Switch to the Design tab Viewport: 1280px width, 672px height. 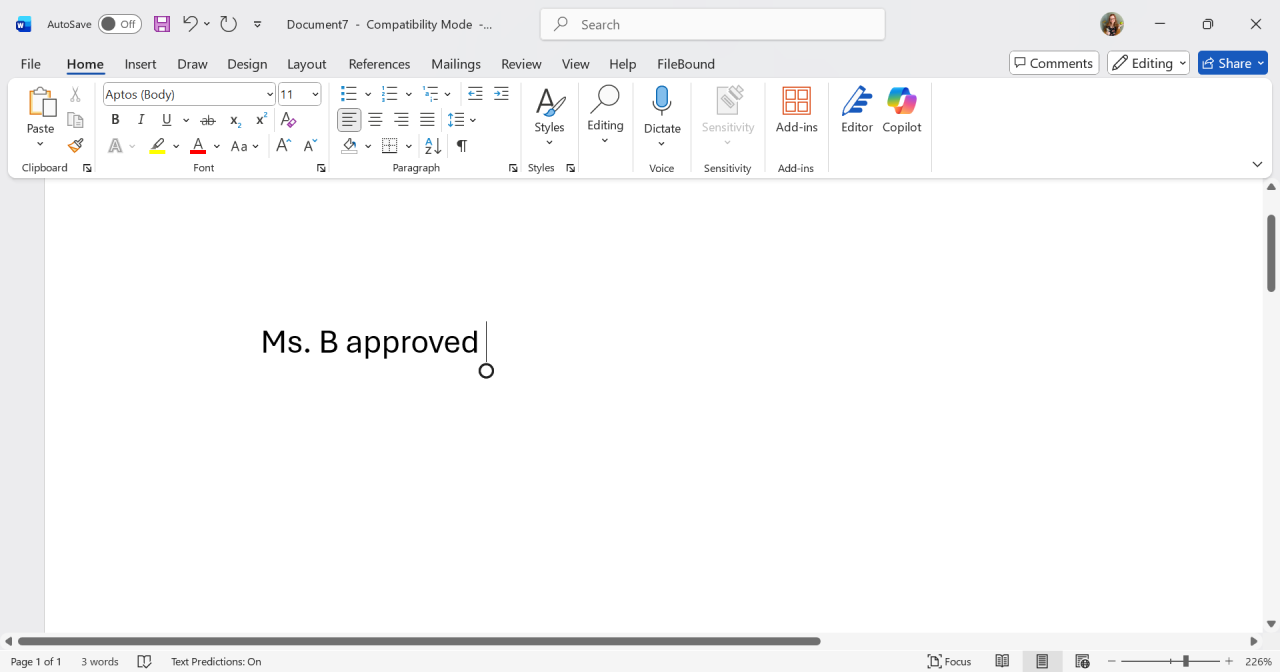(247, 64)
